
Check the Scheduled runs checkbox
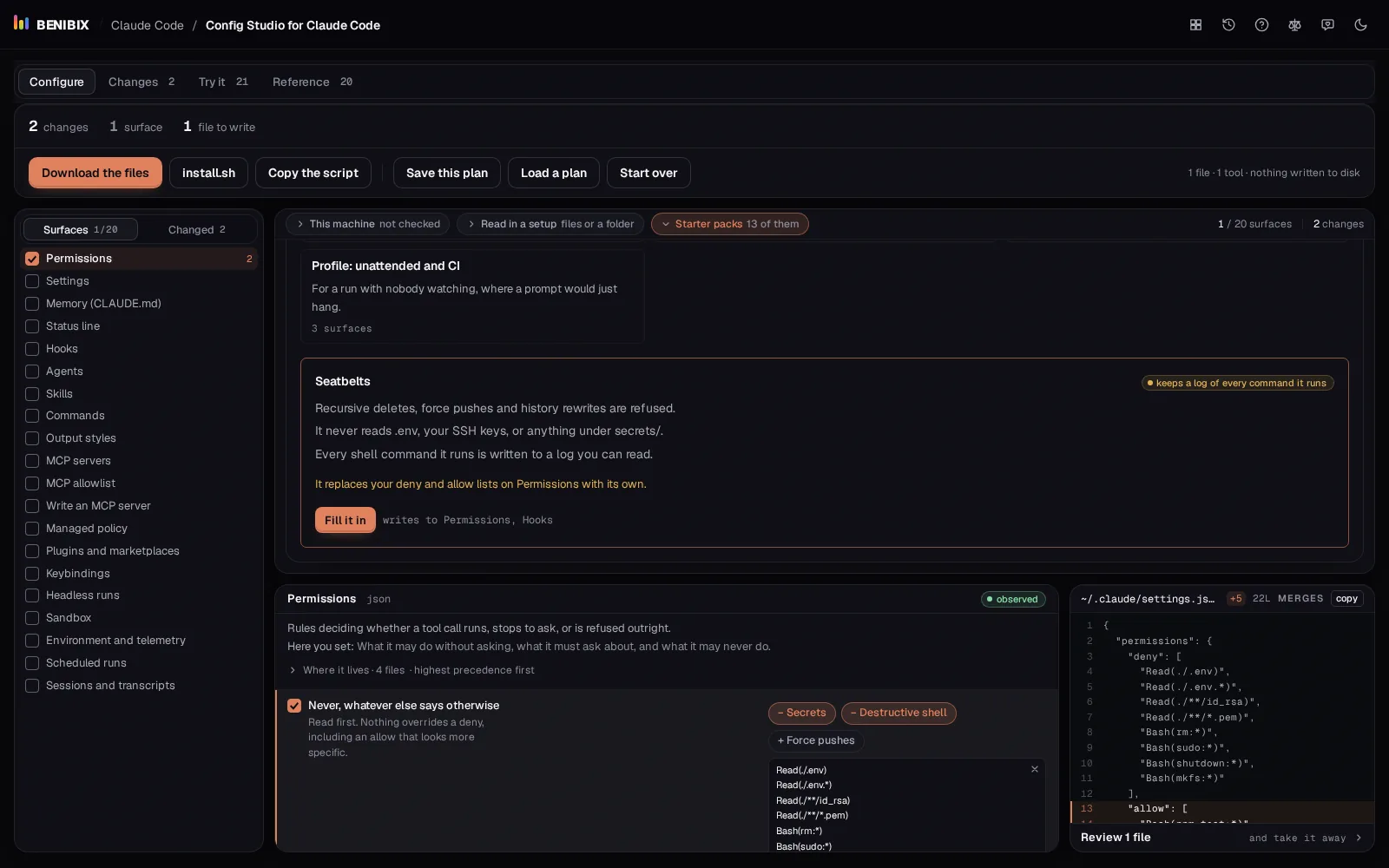(32, 663)
